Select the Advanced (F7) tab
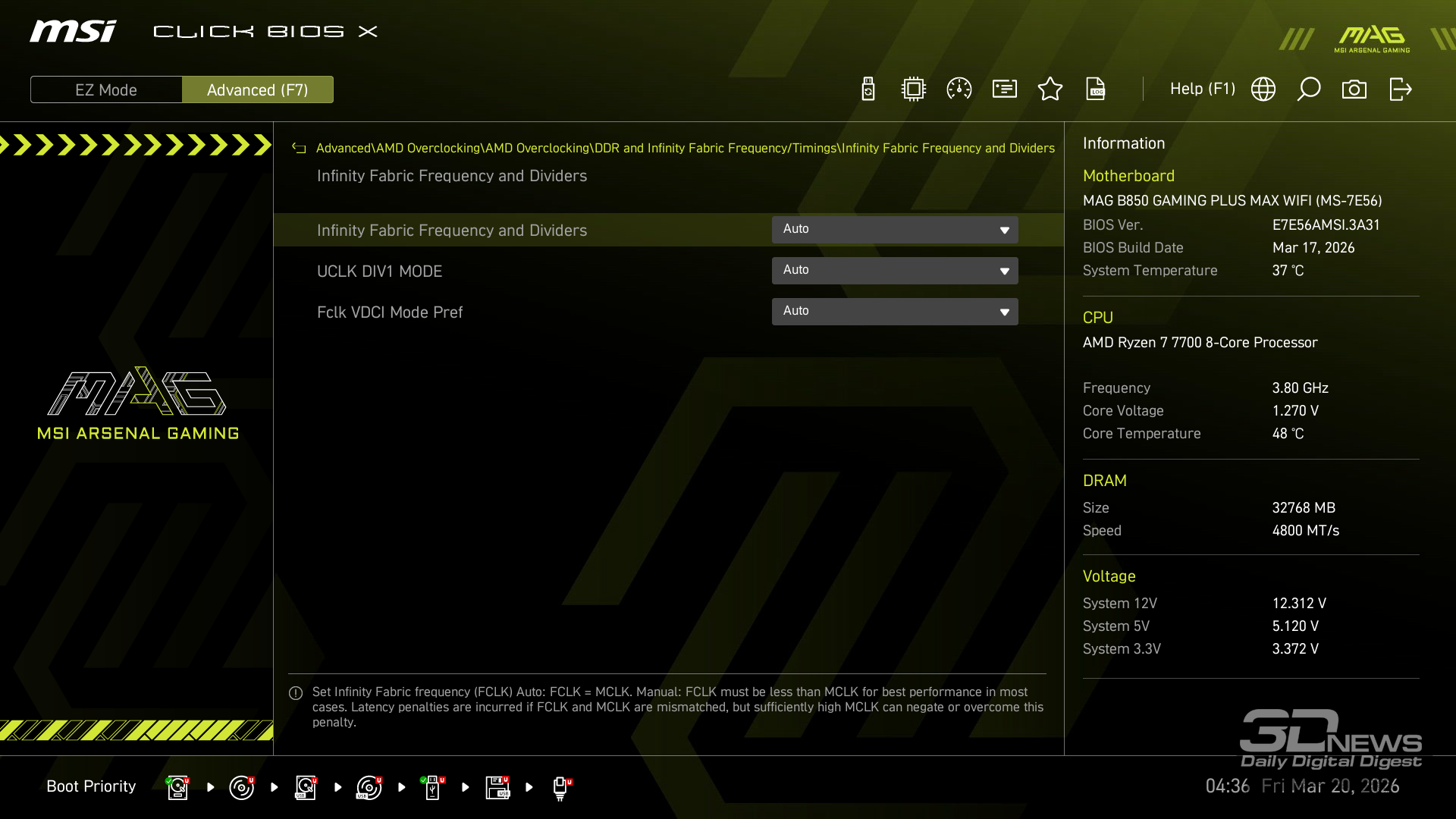 258,89
